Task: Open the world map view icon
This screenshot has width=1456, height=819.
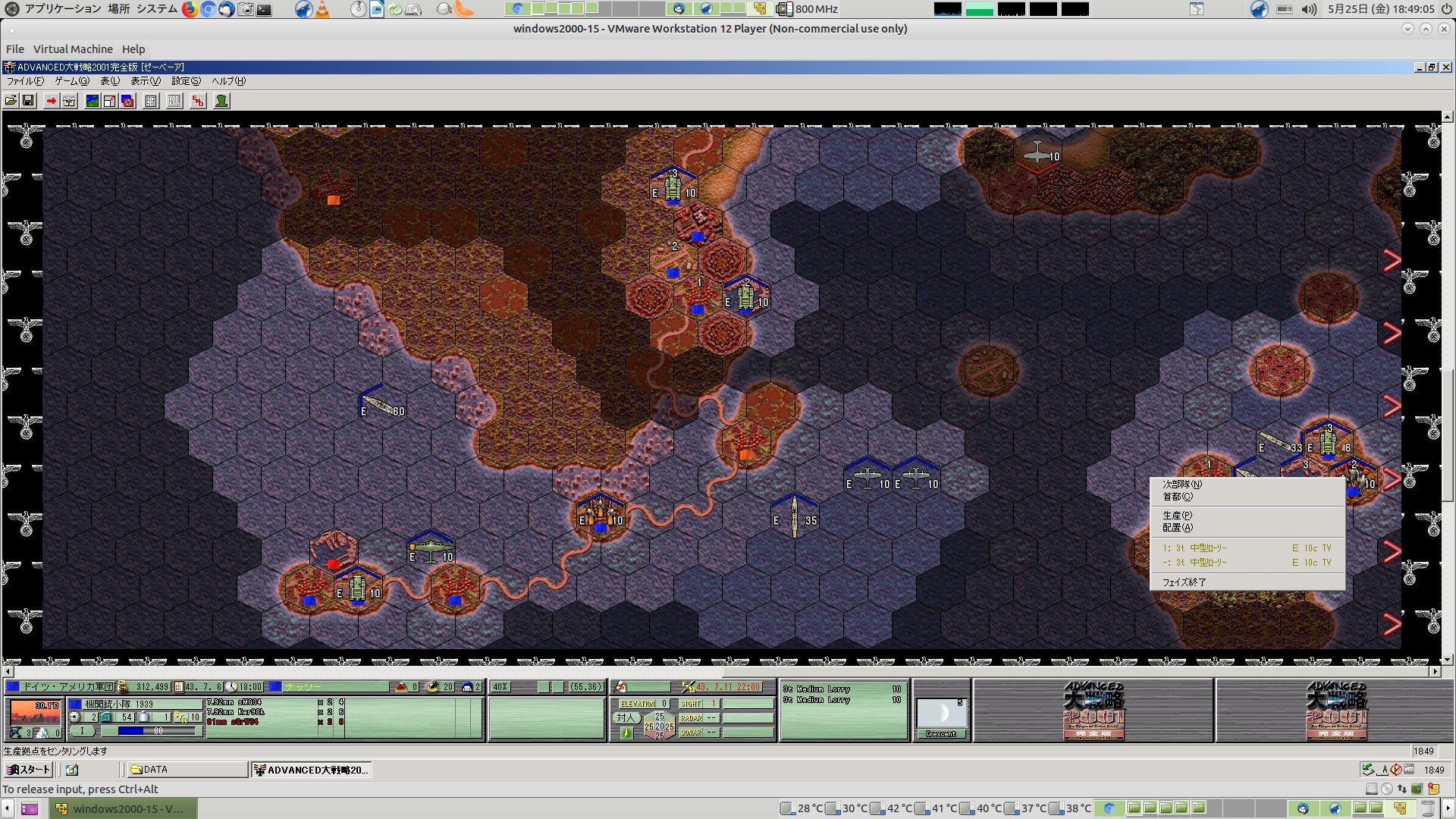Action: 92,101
